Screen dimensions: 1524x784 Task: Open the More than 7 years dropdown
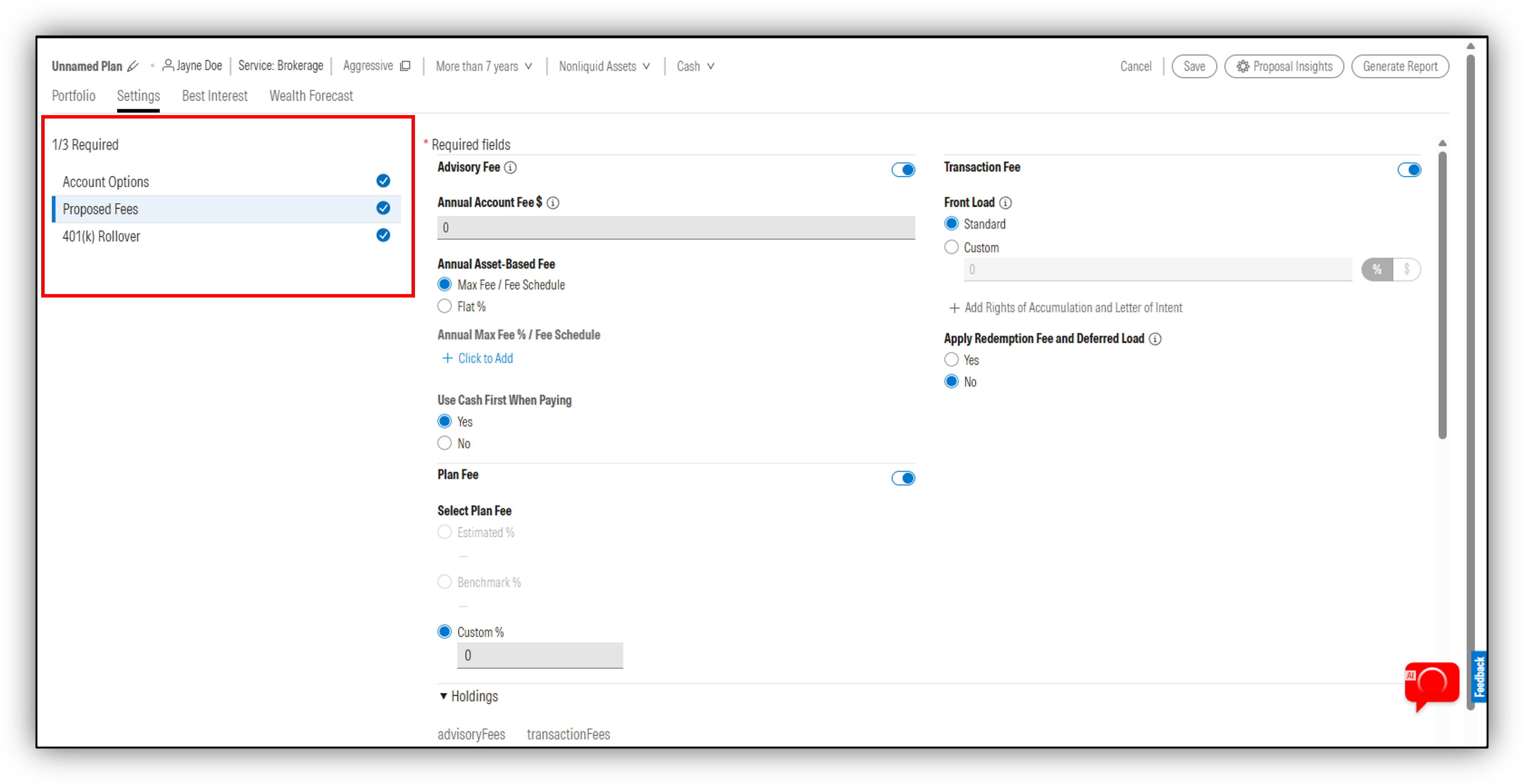tap(484, 66)
